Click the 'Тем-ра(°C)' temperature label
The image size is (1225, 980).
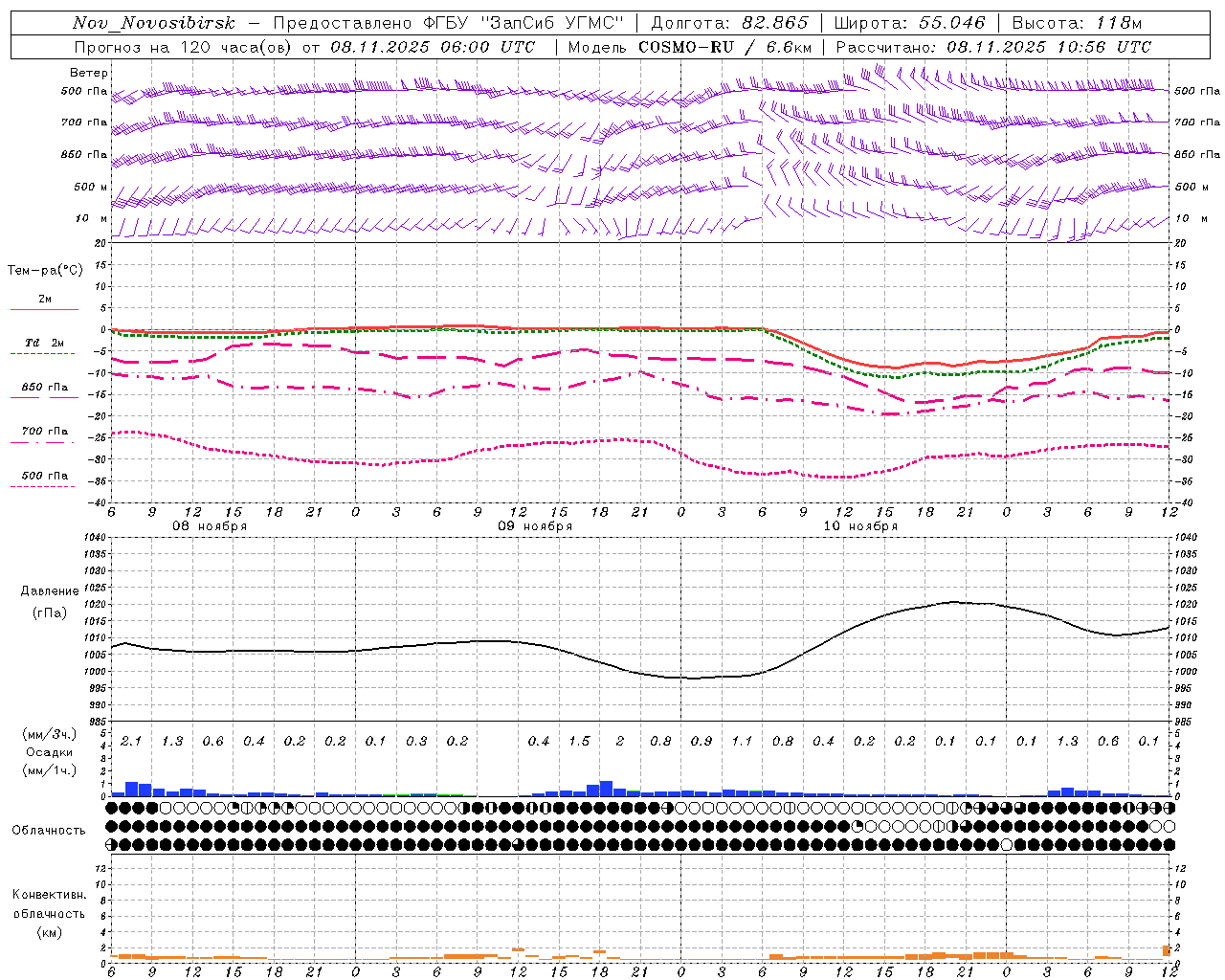pos(45,271)
